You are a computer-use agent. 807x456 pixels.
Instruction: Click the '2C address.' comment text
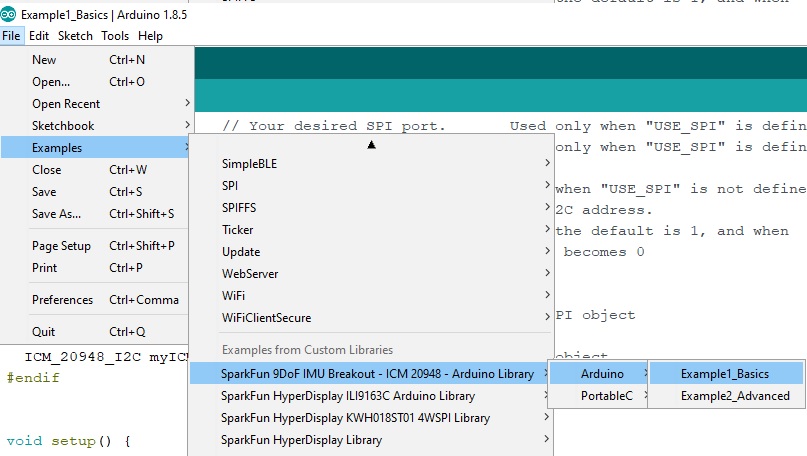click(603, 210)
